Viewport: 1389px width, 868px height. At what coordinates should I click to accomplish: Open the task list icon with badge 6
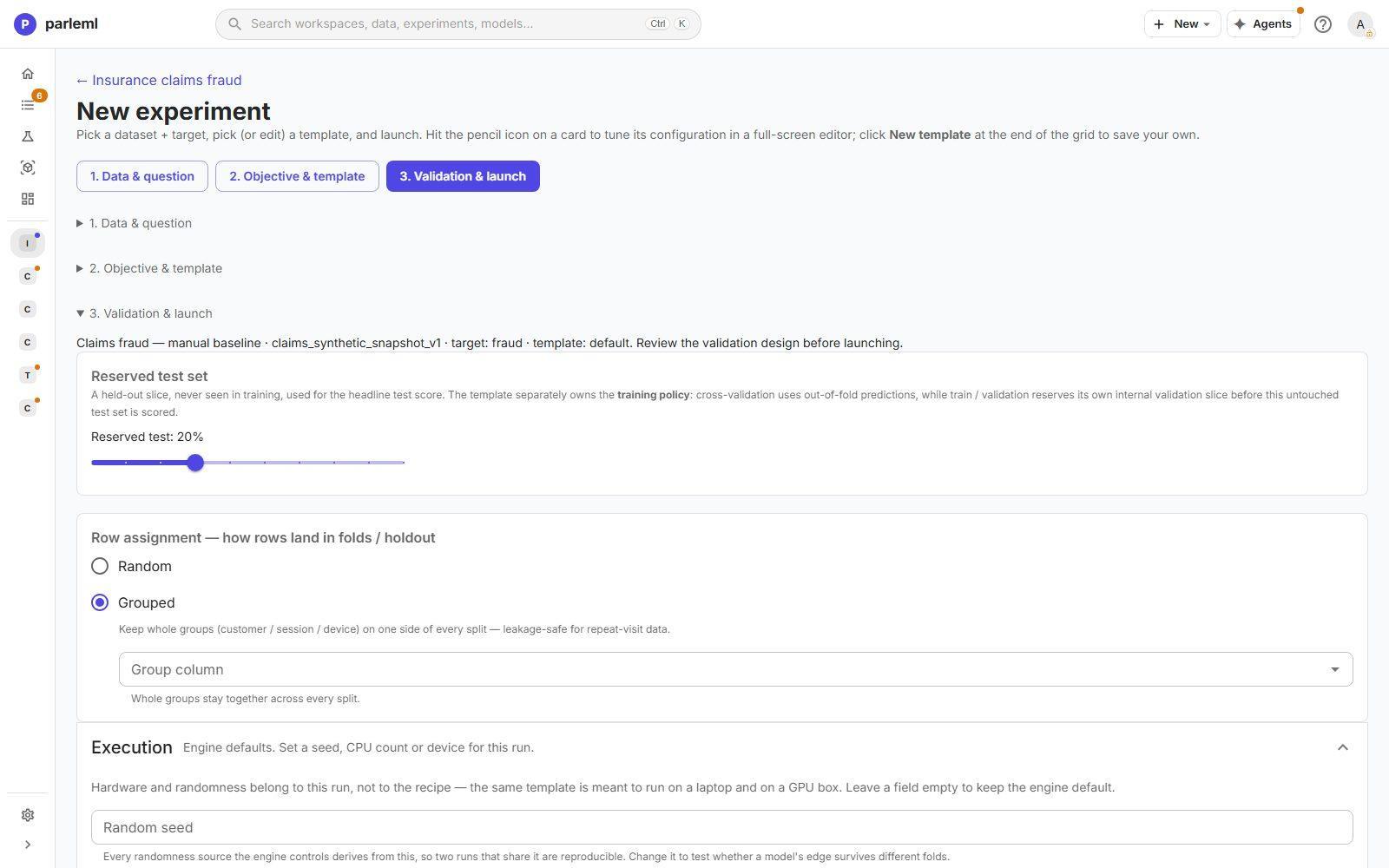[28, 105]
